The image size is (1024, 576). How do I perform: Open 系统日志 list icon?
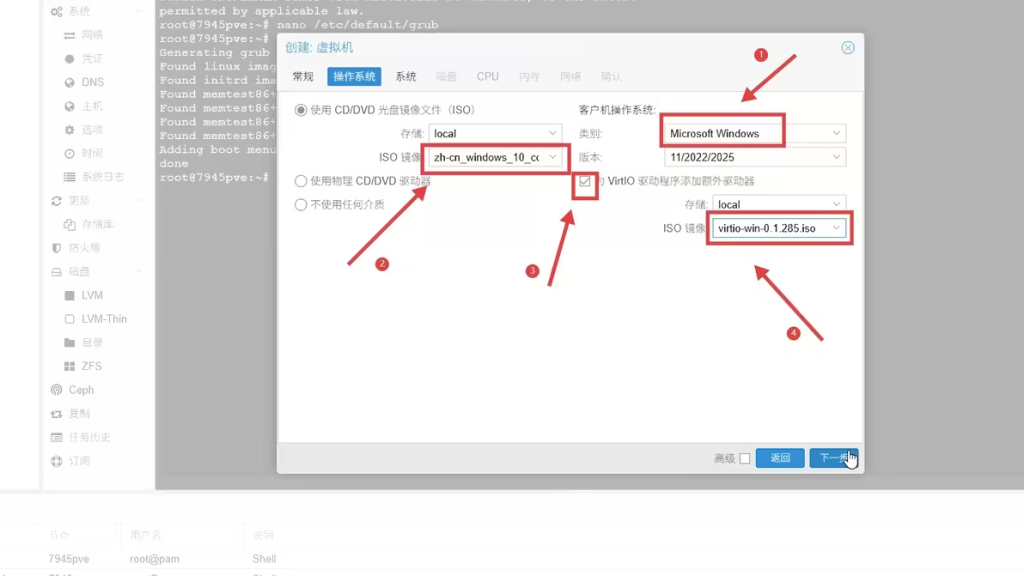pyautogui.click(x=70, y=177)
